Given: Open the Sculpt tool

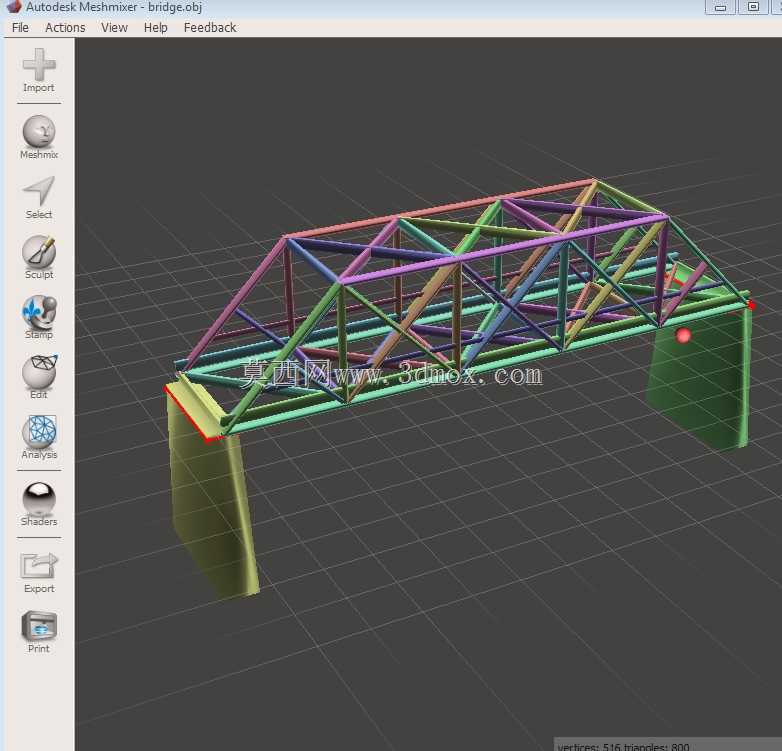Looking at the screenshot, I should point(39,257).
